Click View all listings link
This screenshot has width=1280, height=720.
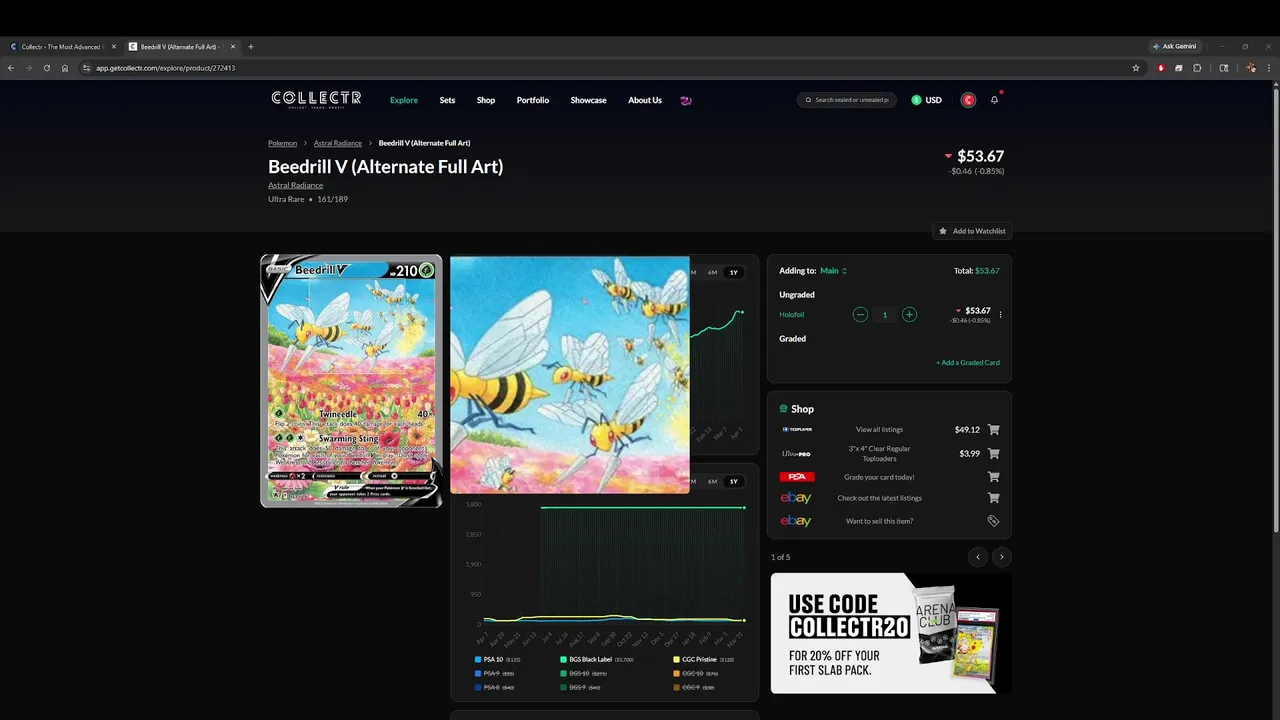click(x=879, y=430)
